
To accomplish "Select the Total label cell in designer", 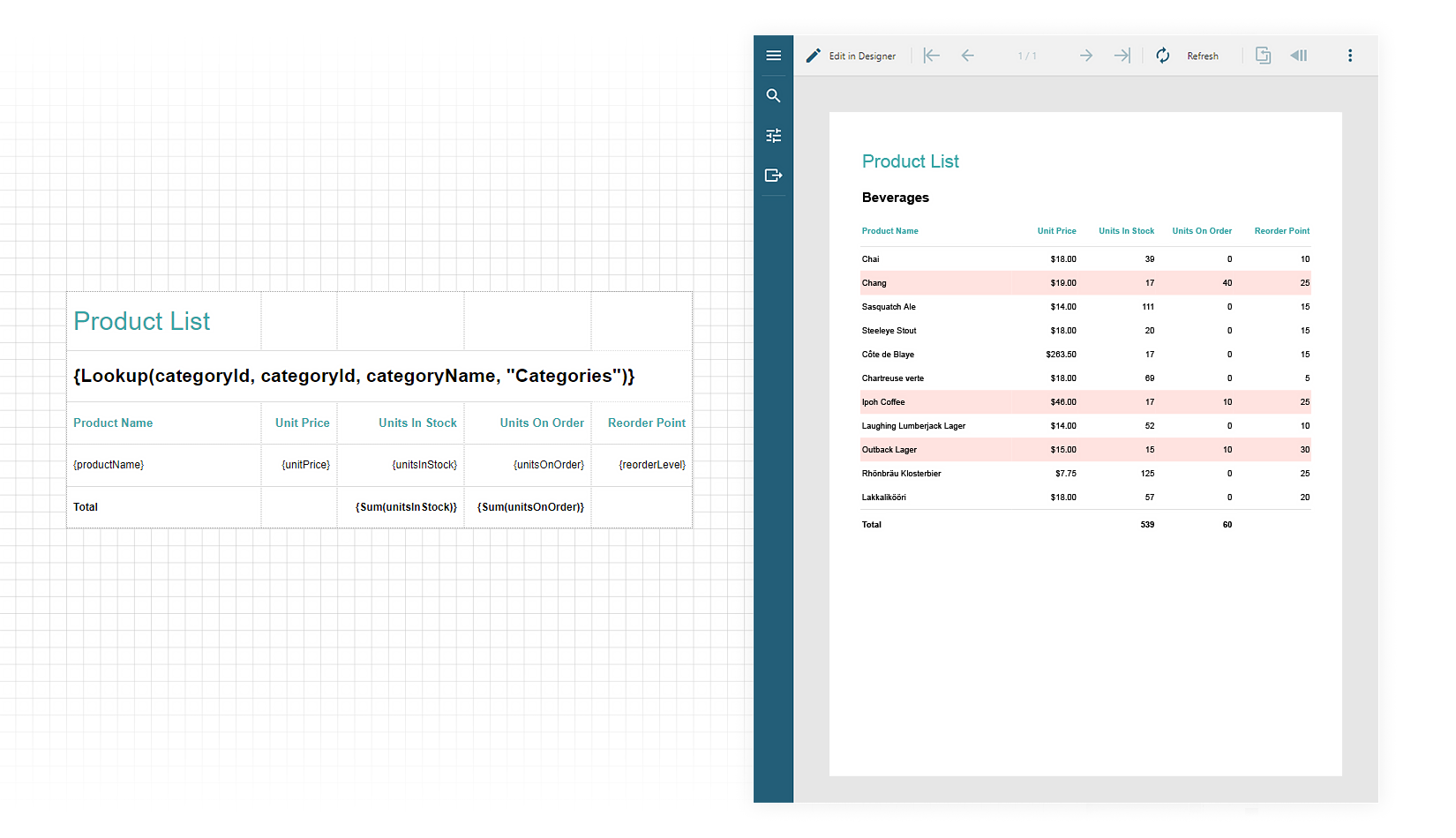I will tap(164, 507).
